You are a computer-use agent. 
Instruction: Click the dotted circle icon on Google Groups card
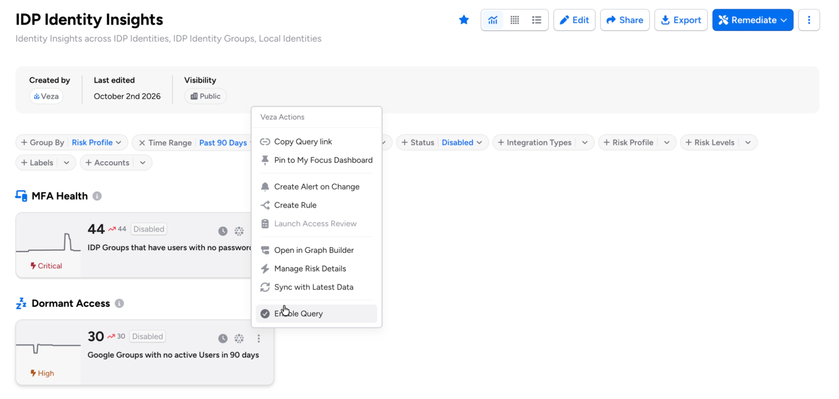pyautogui.click(x=239, y=339)
